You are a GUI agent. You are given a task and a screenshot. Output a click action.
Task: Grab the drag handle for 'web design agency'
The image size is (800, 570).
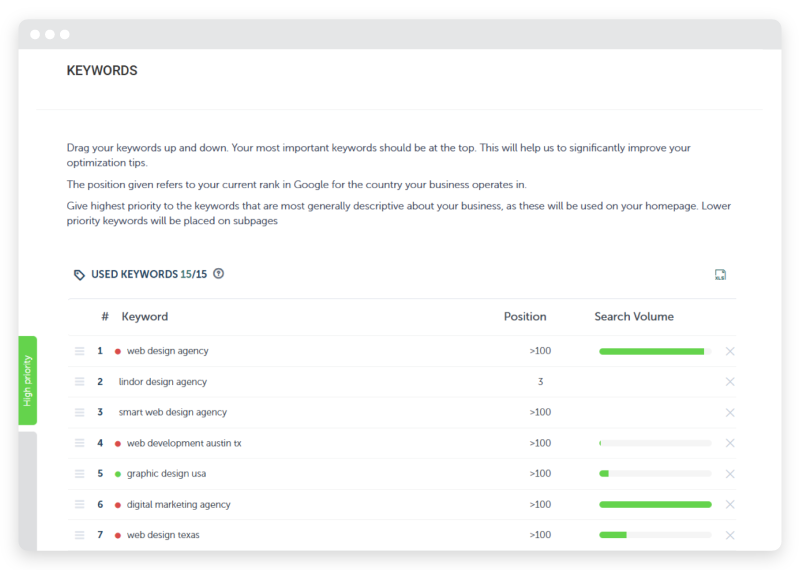point(80,351)
